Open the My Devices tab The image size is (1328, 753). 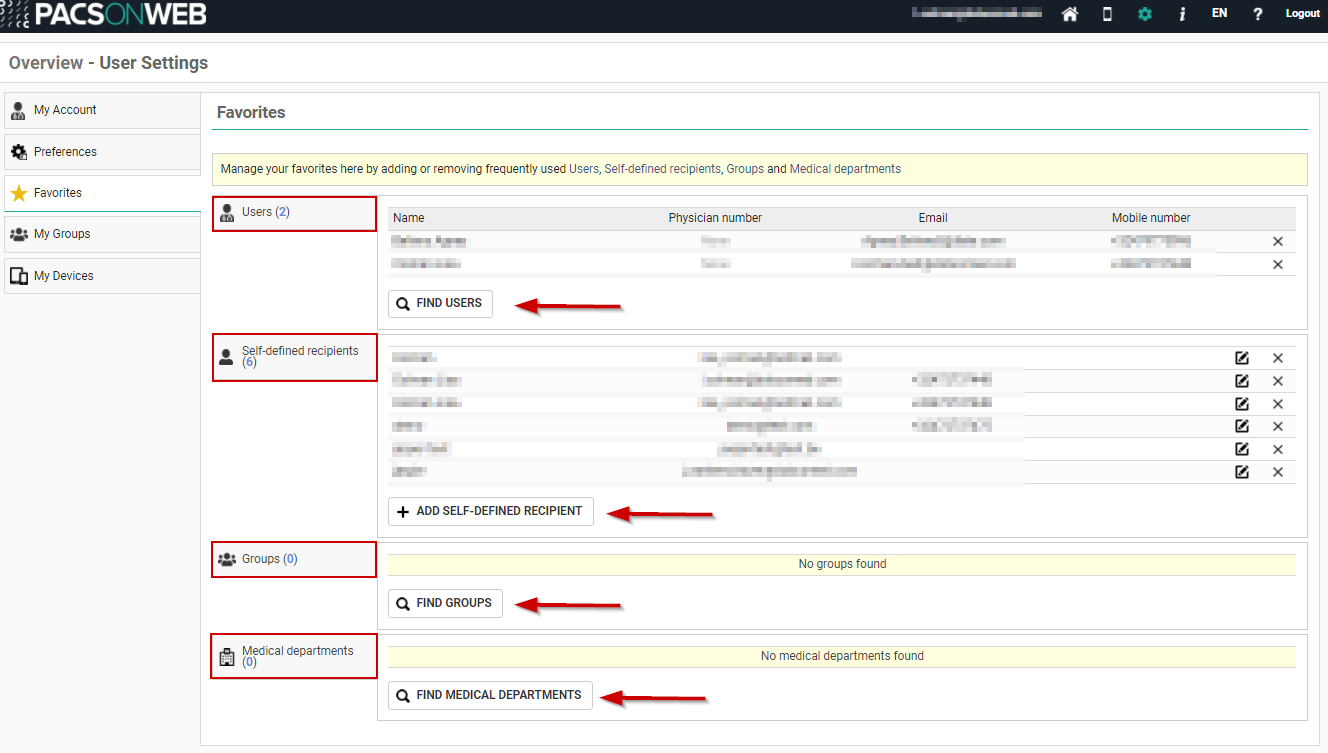pyautogui.click(x=101, y=276)
